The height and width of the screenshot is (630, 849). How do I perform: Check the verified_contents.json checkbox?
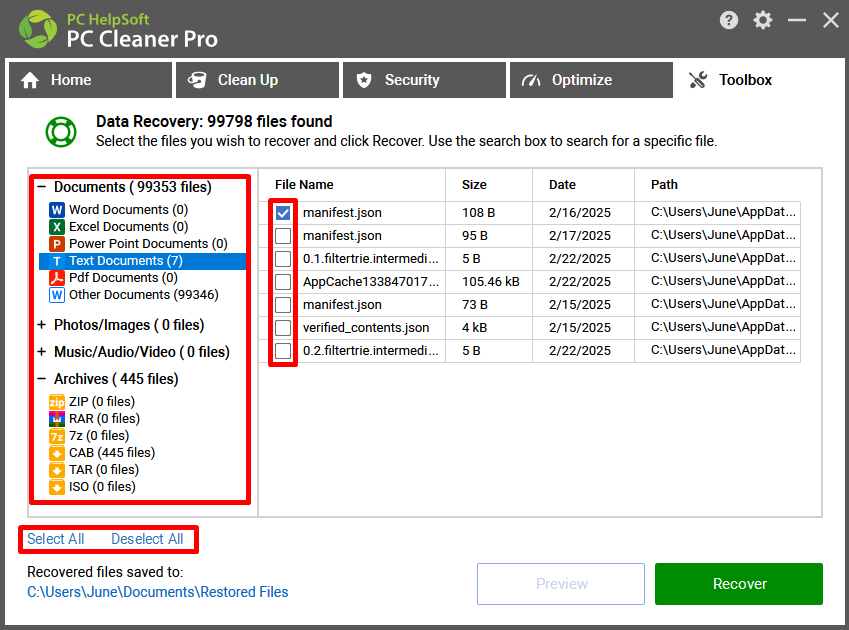coord(283,328)
